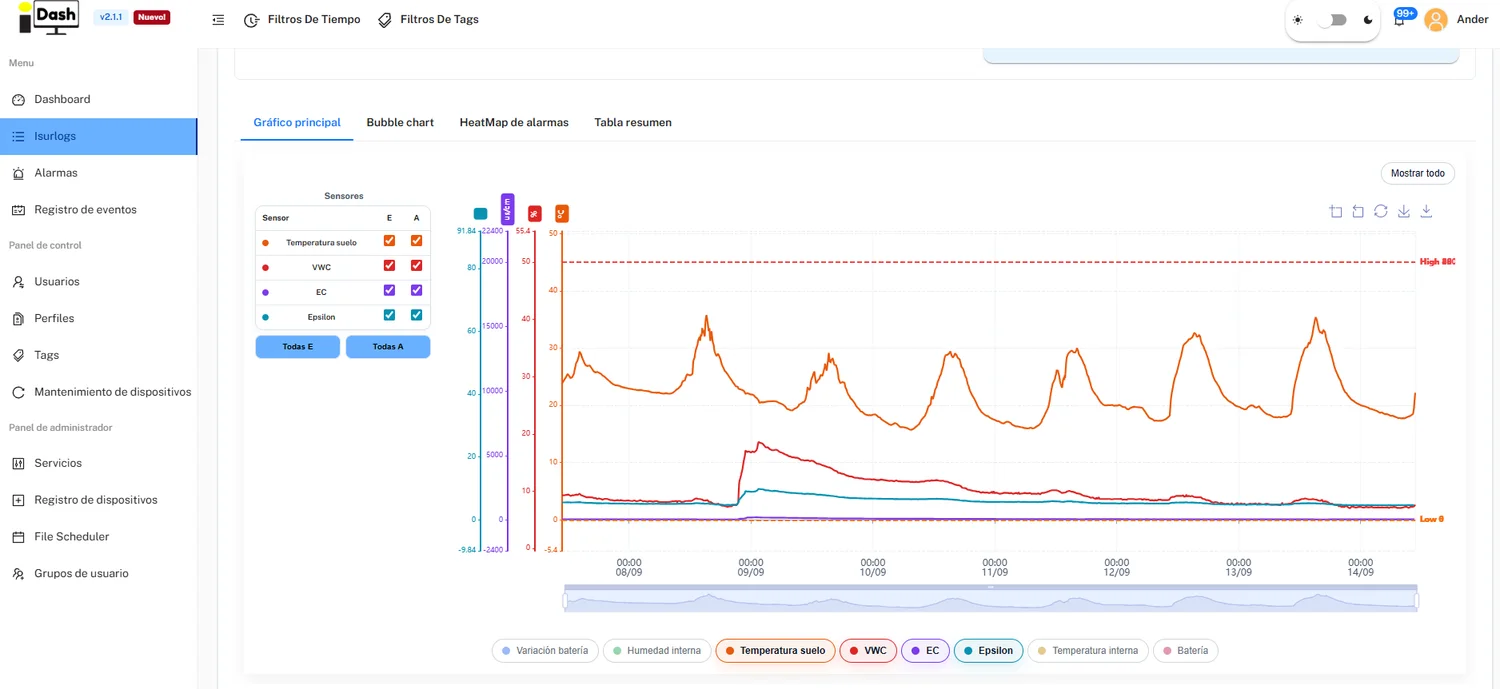The height and width of the screenshot is (689, 1500).
Task: Uncheck Temperatura suelo E checkbox
Action: (389, 241)
